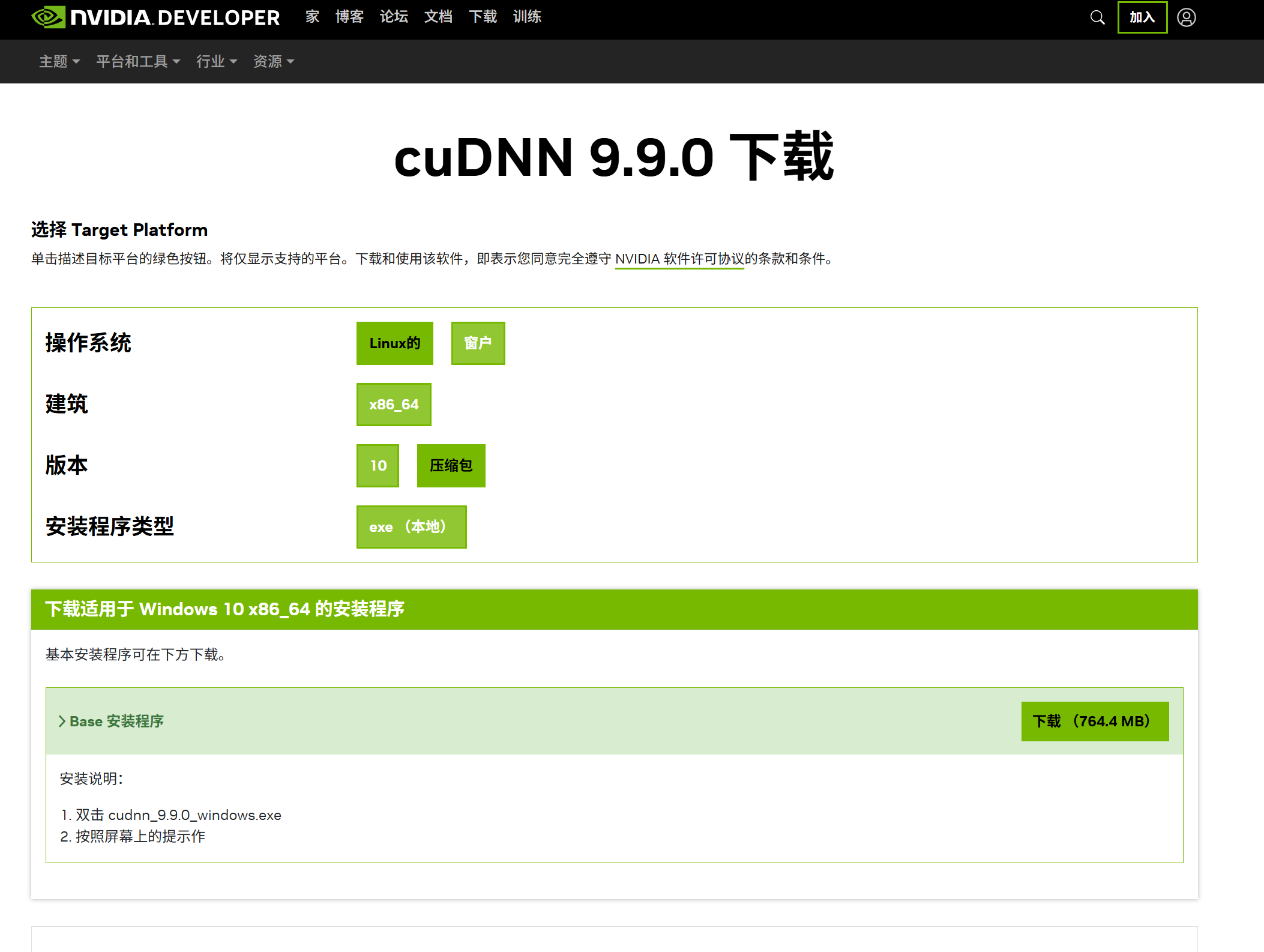This screenshot has height=952, width=1264.
Task: Expand the Base 安装程序 chevron
Action: pyautogui.click(x=62, y=721)
